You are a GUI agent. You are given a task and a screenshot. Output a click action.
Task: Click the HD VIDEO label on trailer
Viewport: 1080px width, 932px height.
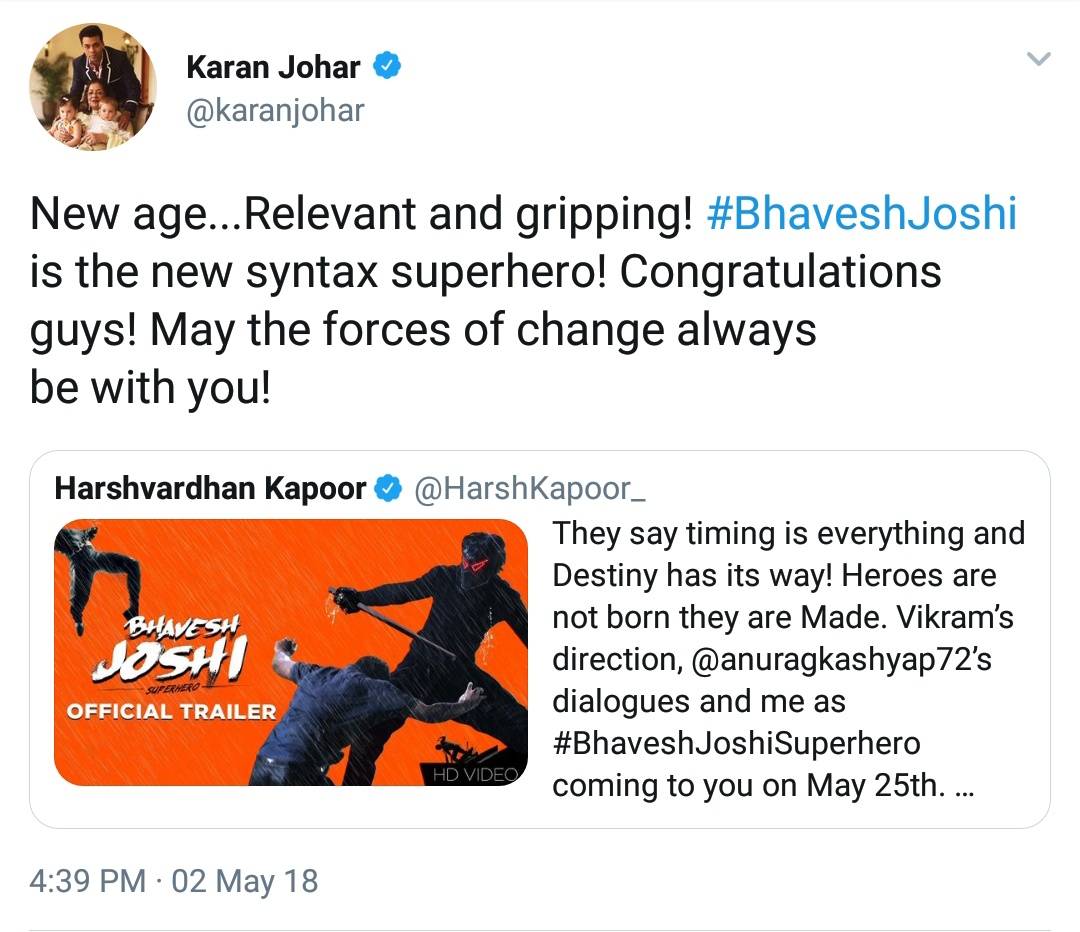click(475, 774)
